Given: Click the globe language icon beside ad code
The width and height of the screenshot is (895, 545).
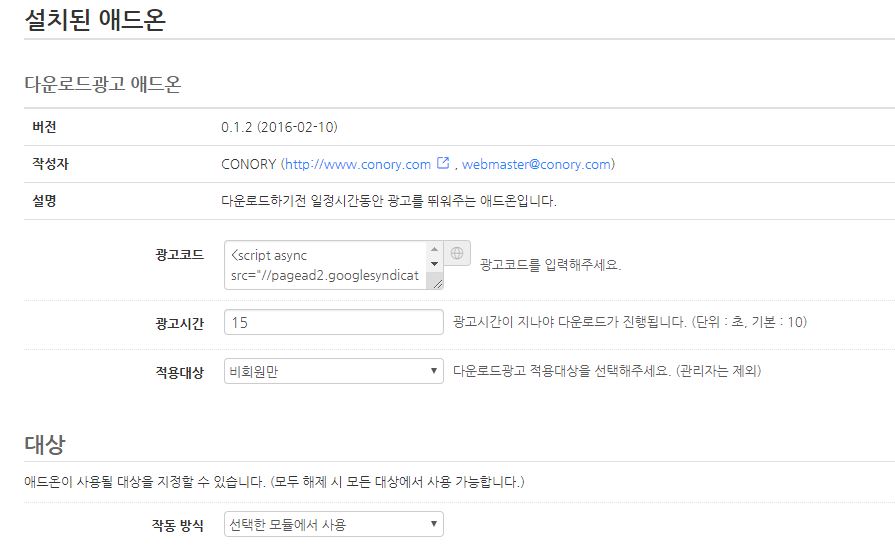Looking at the screenshot, I should (457, 253).
